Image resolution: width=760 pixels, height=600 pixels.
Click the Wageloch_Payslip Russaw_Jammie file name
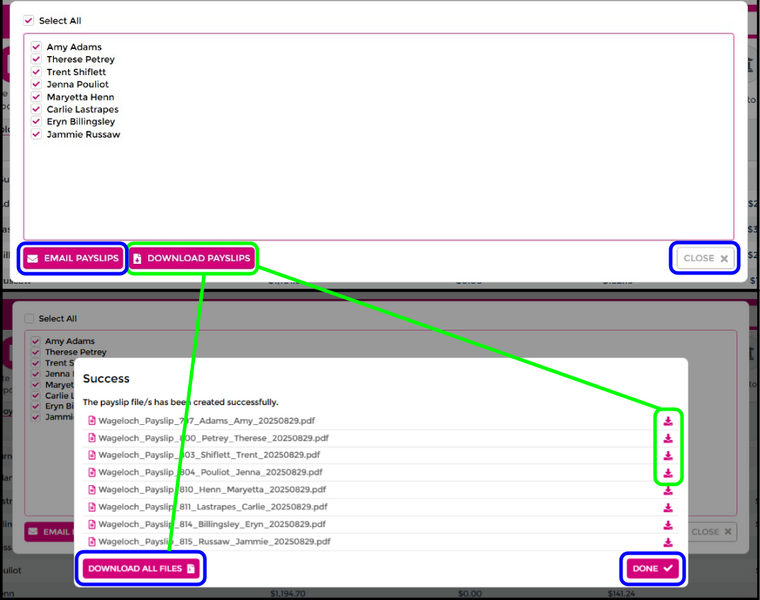(x=213, y=541)
